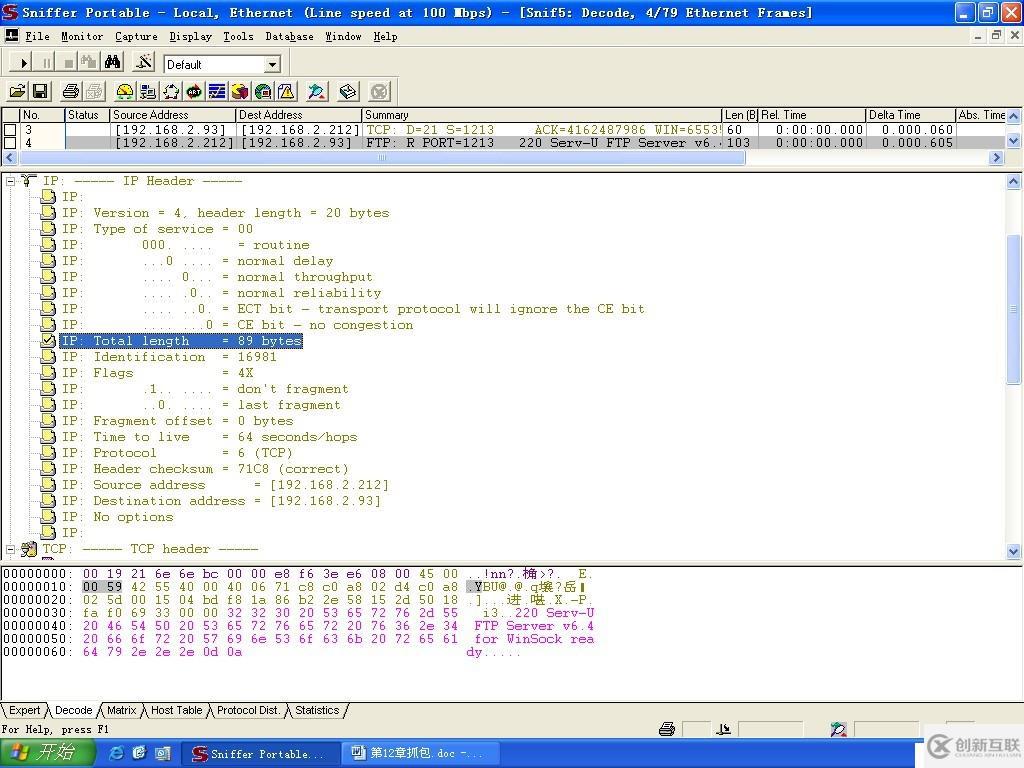Select the Decode tab
The image size is (1024, 768).
click(73, 711)
